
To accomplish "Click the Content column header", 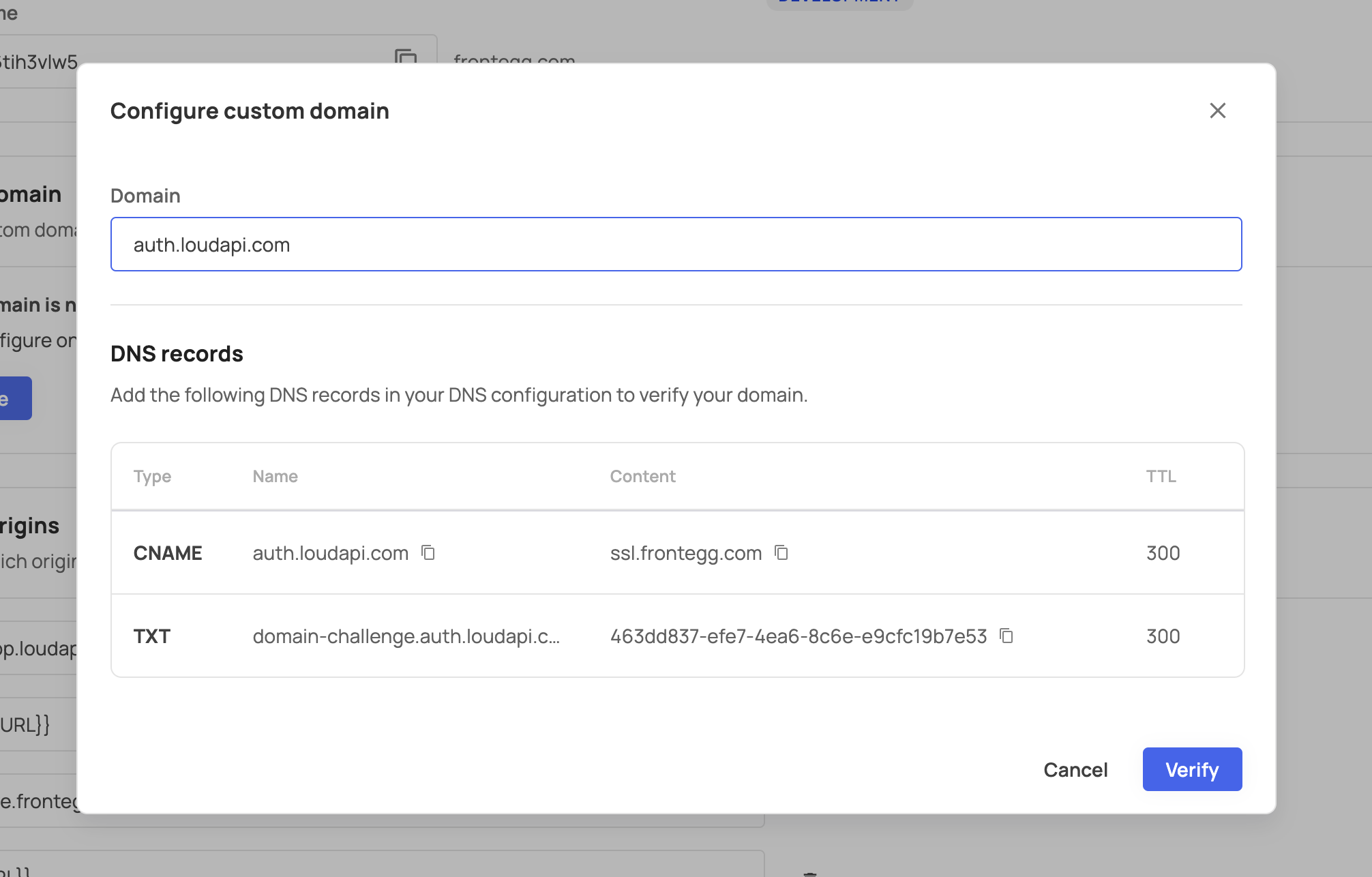I will pos(642,476).
